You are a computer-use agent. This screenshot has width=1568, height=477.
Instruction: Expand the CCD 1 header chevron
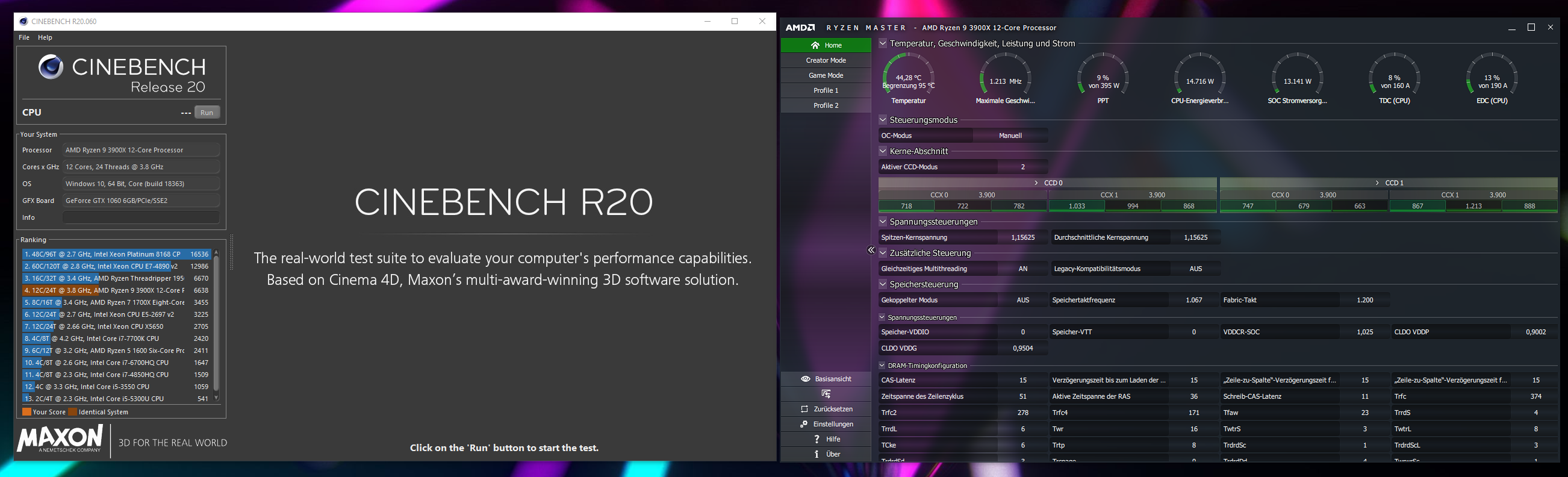[1378, 182]
